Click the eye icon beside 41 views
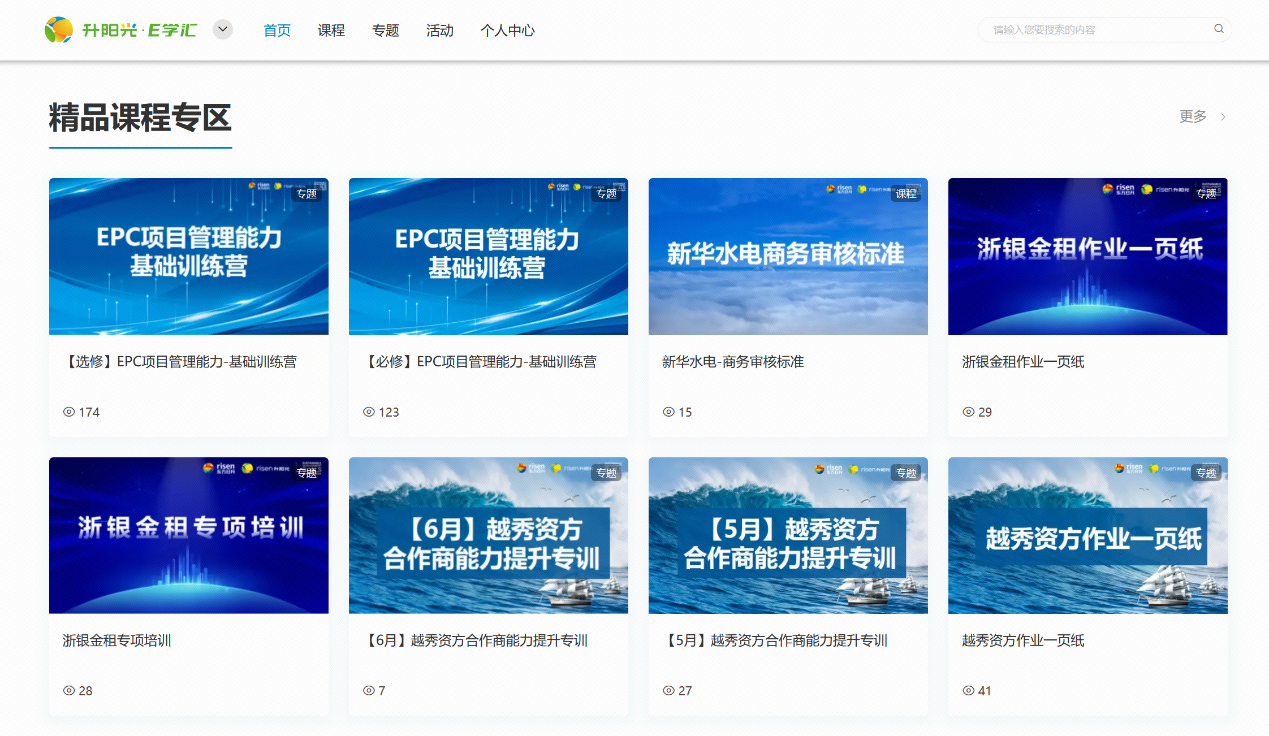1269x736 pixels. tap(969, 691)
